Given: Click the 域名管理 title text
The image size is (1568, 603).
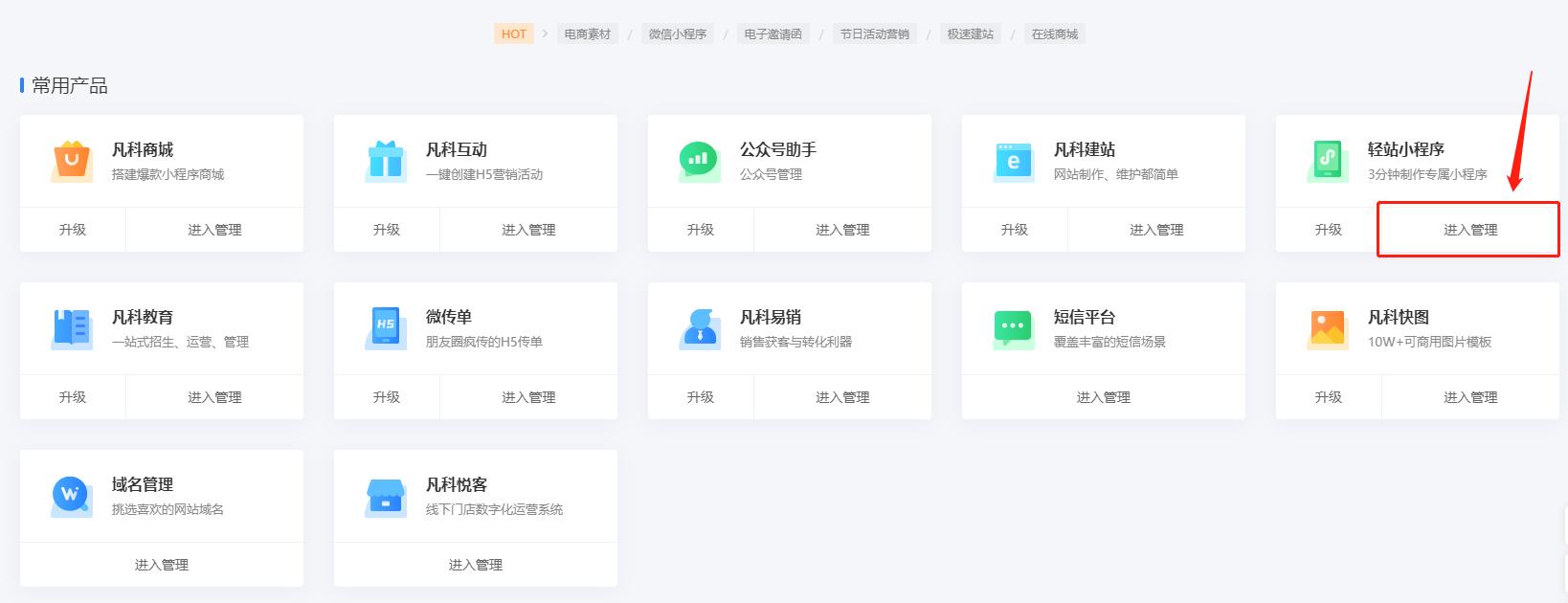Looking at the screenshot, I should click(x=143, y=485).
